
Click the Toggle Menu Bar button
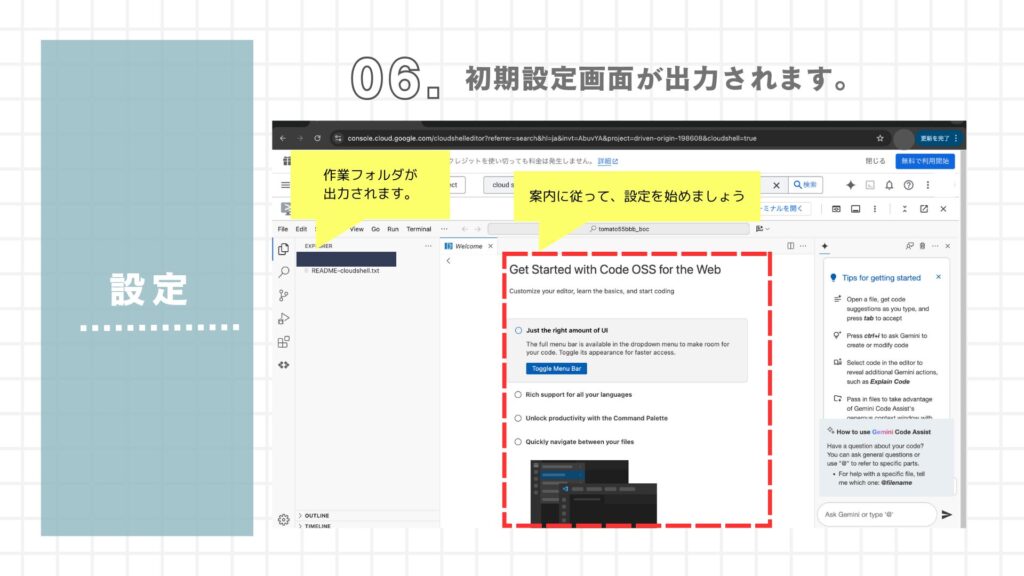pyautogui.click(x=556, y=369)
